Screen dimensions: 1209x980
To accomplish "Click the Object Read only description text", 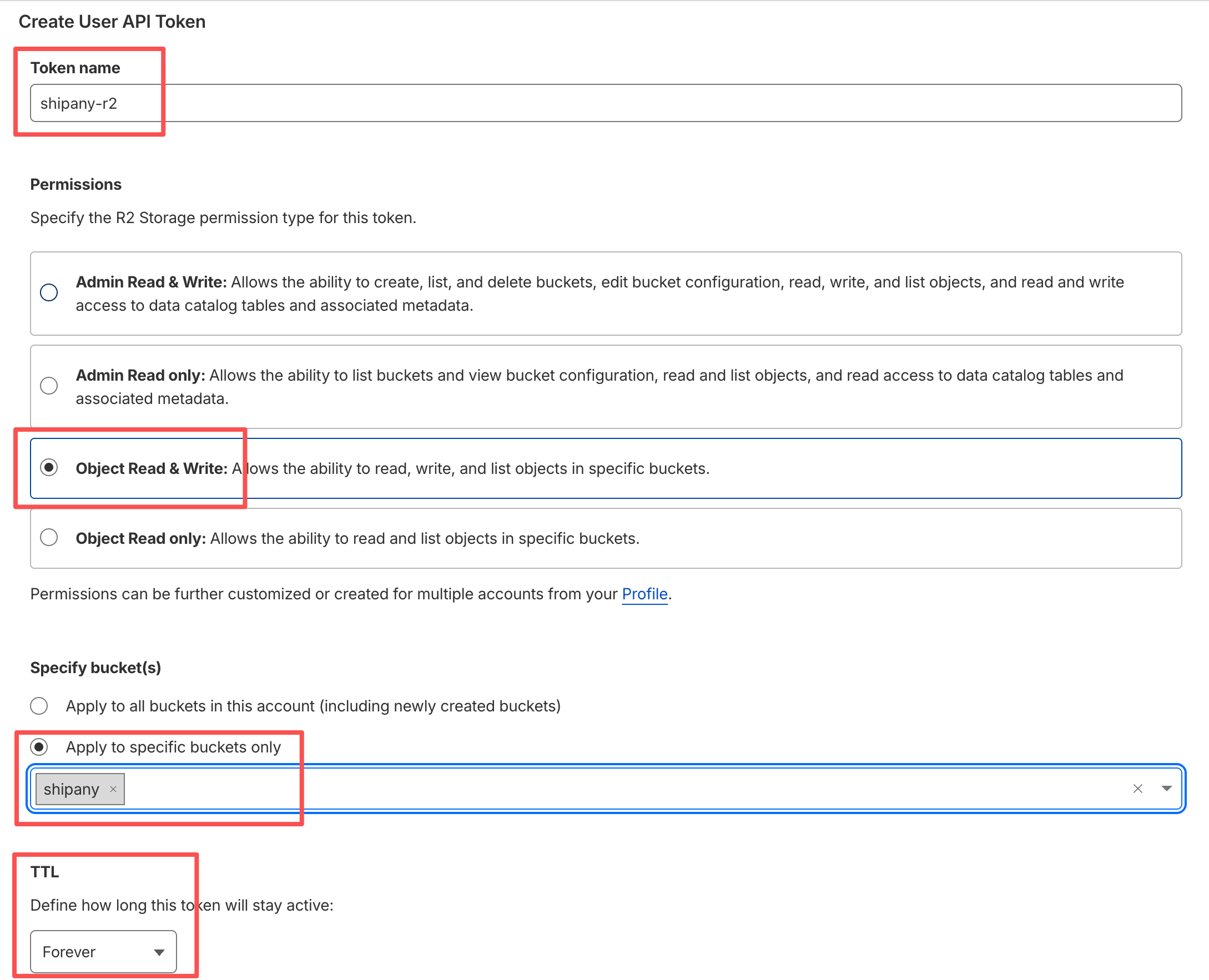I will click(x=424, y=538).
